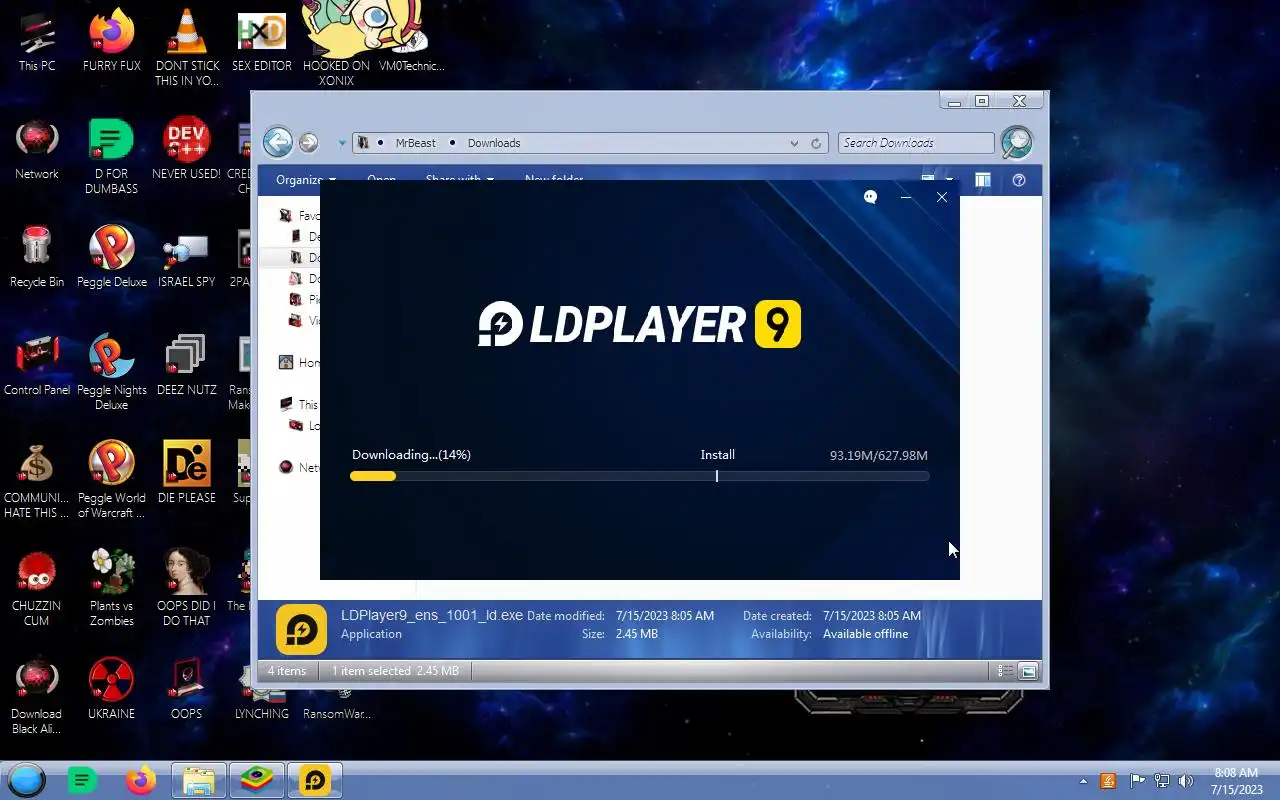1280x800 pixels.
Task: Focus the Search Downloads field
Action: coord(916,143)
